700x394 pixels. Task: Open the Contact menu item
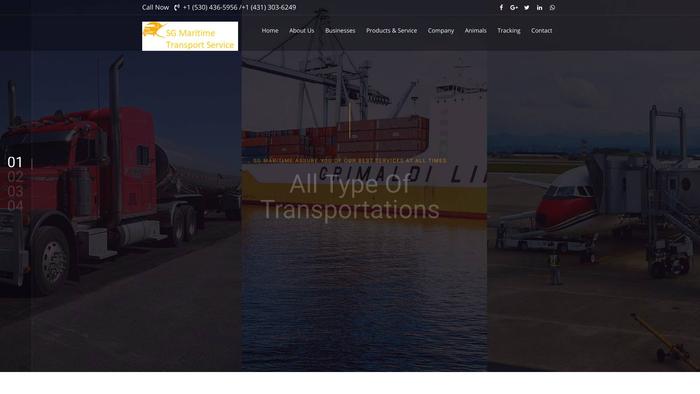click(542, 31)
